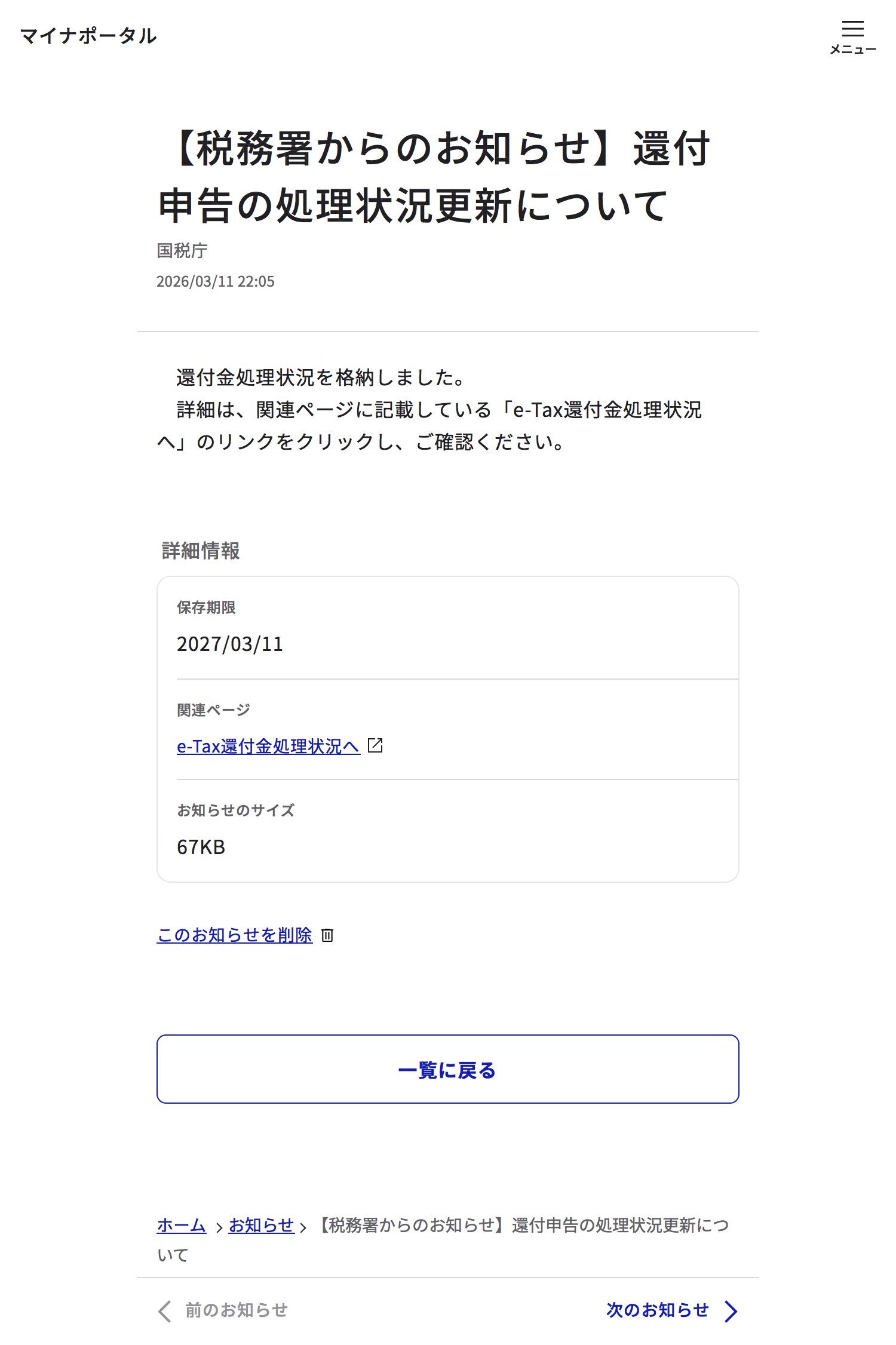This screenshot has height=1345, width=896.
Task: Click the メニュー label at top right
Action: tap(852, 50)
